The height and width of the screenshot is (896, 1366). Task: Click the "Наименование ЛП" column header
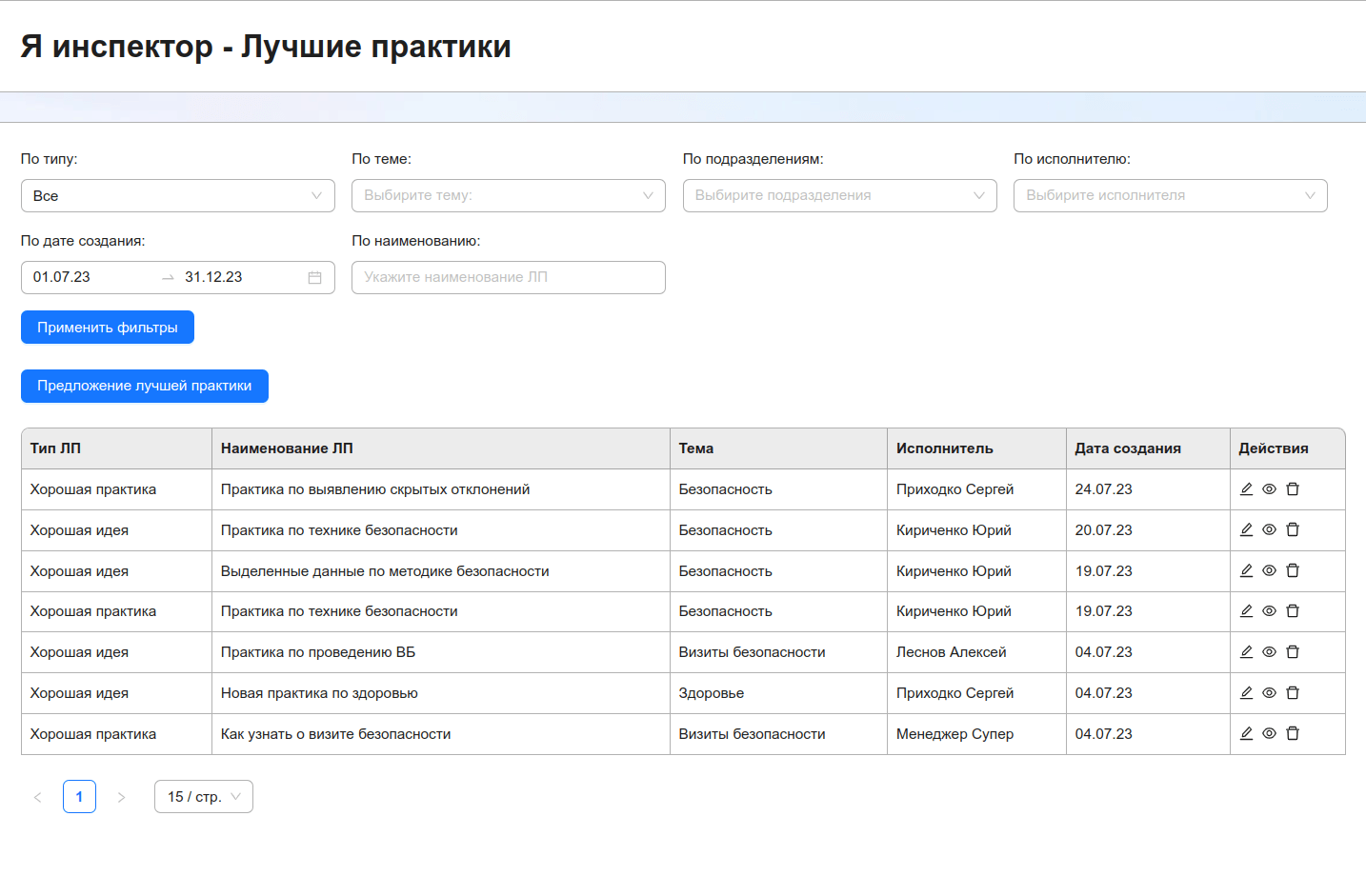(x=441, y=448)
